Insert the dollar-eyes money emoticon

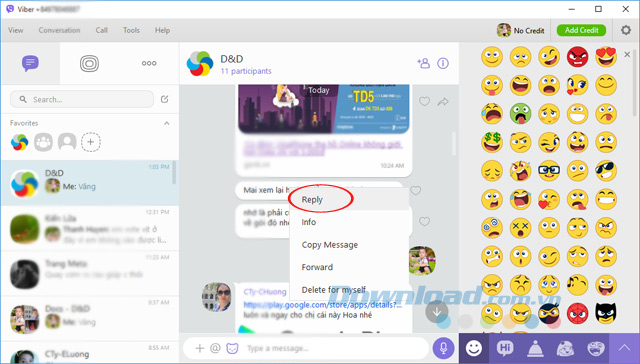492,142
